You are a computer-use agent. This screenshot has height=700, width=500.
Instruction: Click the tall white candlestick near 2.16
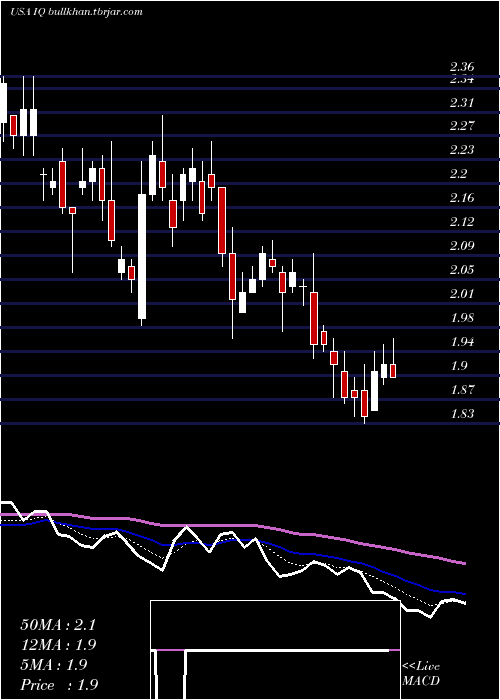coord(142,256)
